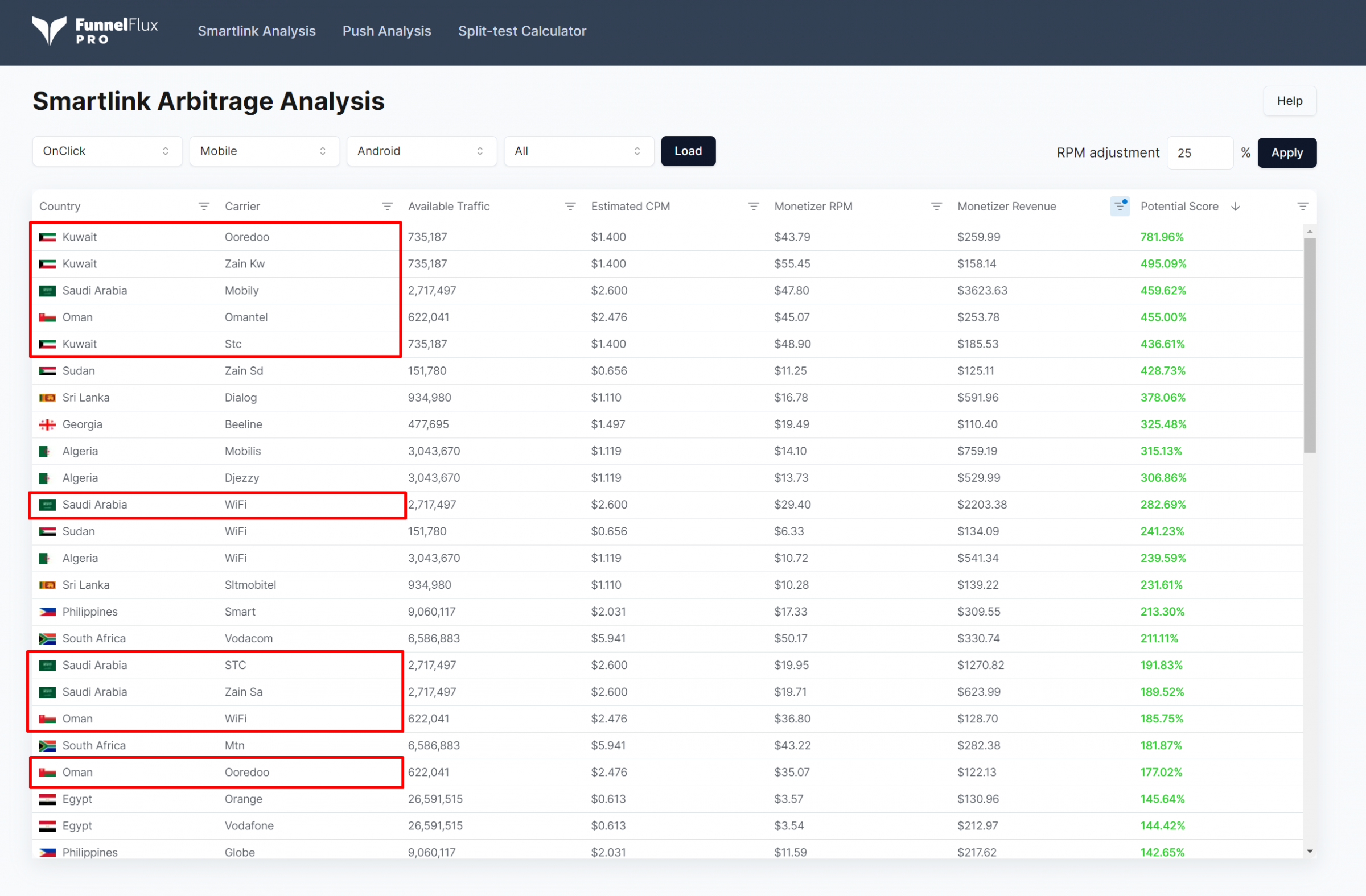Sort by Monetizer RPM column header
The height and width of the screenshot is (896, 1366).
tap(813, 207)
